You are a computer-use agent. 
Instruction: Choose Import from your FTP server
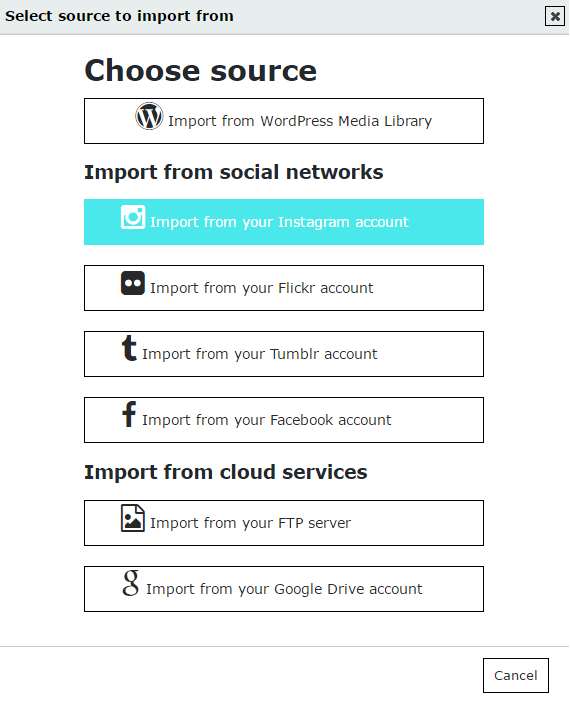(x=284, y=523)
